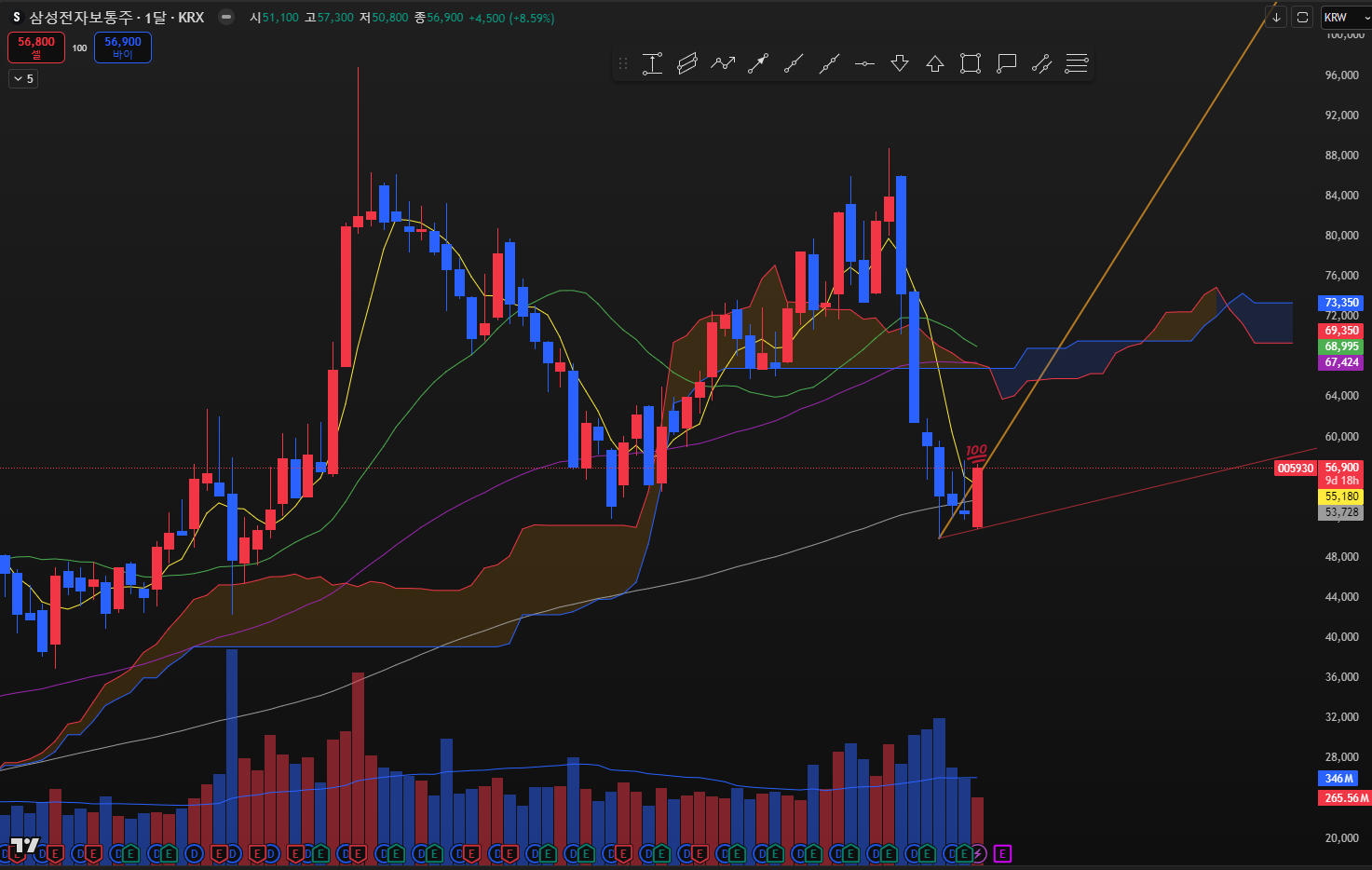Image resolution: width=1372 pixels, height=870 pixels.
Task: Click the TradingView logo
Action: pos(25,847)
